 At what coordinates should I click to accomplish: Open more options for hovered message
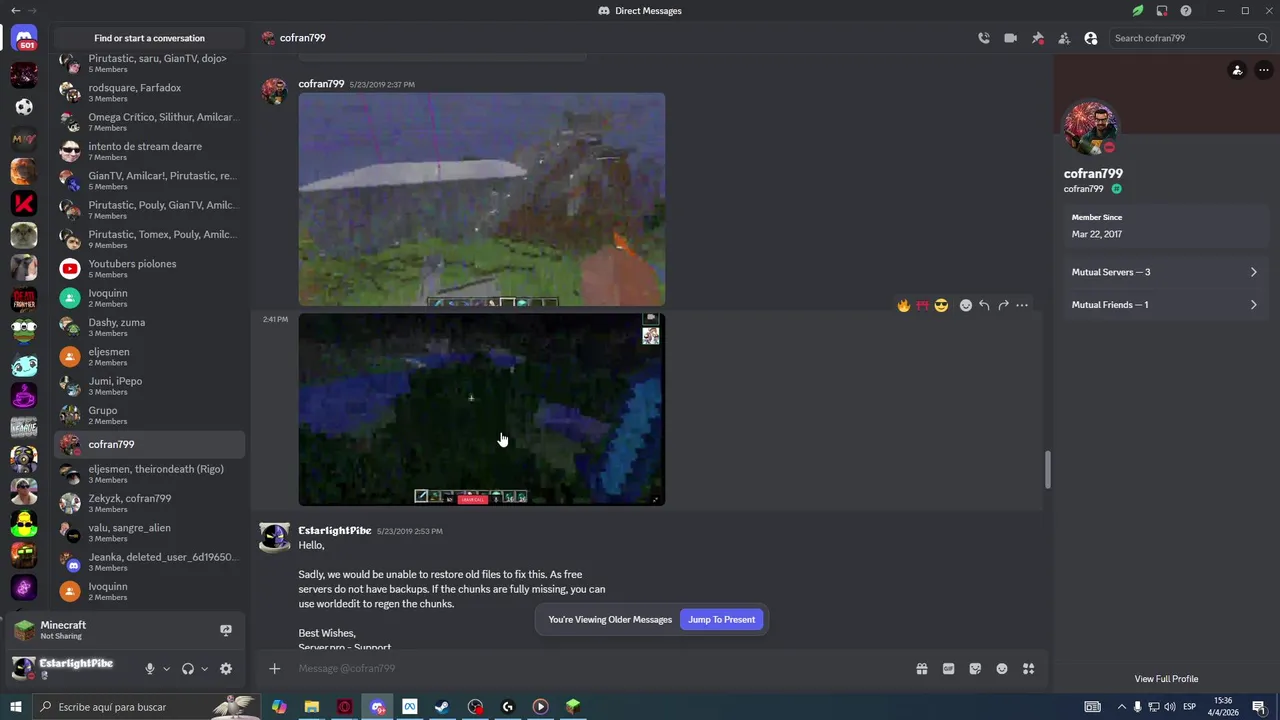(x=1022, y=305)
